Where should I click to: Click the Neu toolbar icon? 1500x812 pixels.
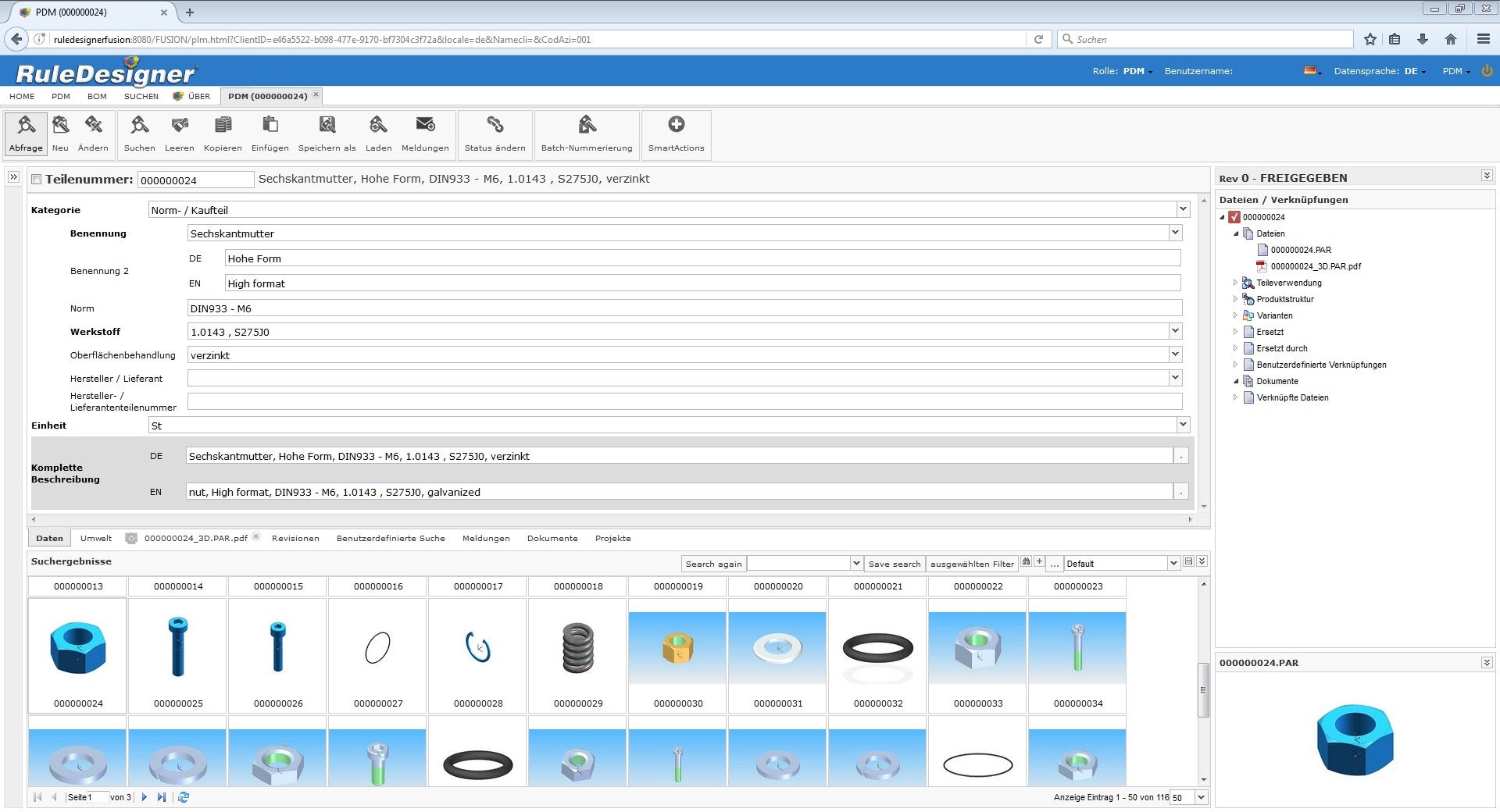tap(60, 125)
